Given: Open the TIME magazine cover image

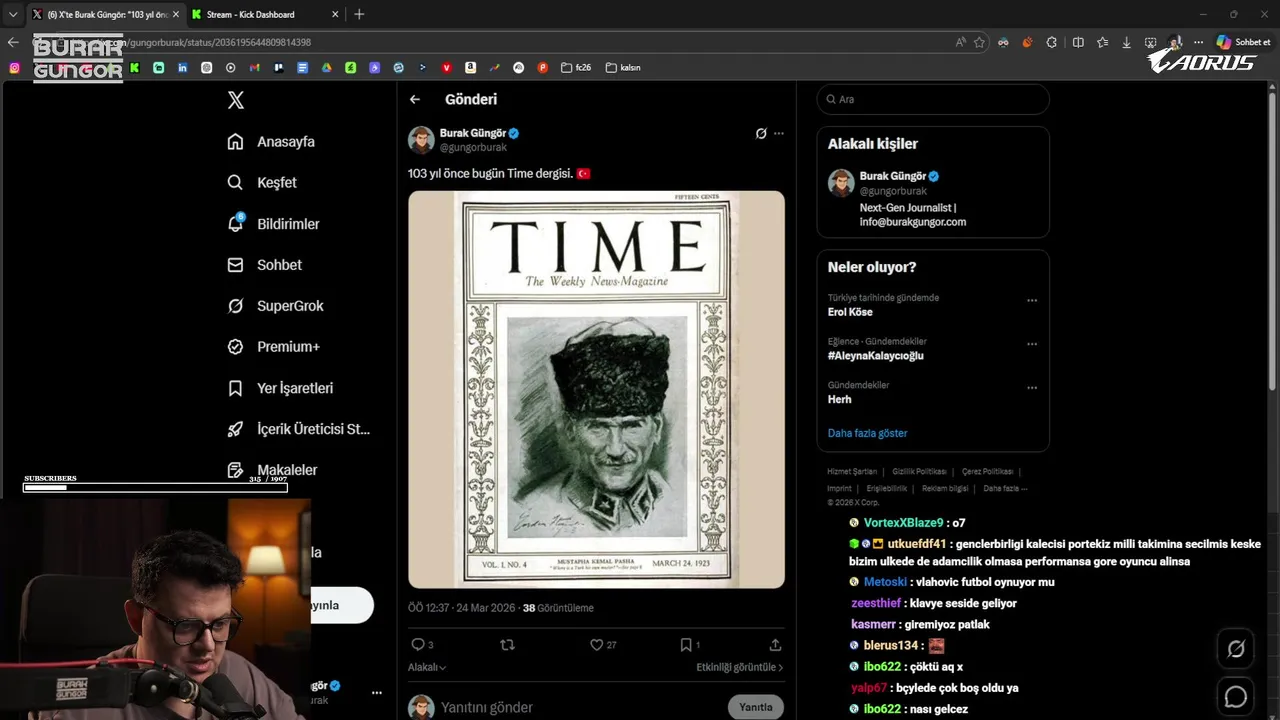Looking at the screenshot, I should click(x=596, y=389).
